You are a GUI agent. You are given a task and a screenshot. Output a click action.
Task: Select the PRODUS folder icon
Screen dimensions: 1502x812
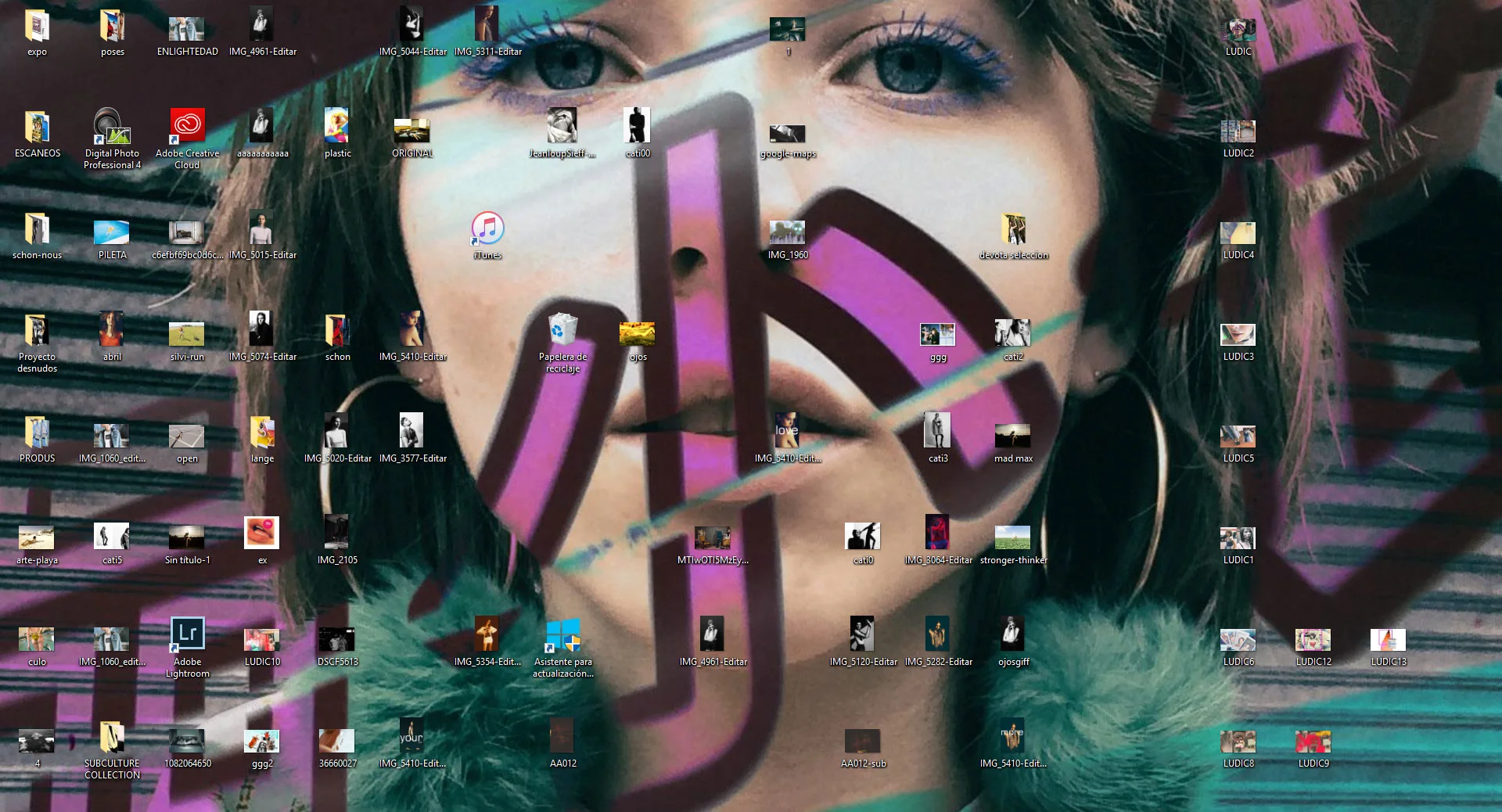37,432
